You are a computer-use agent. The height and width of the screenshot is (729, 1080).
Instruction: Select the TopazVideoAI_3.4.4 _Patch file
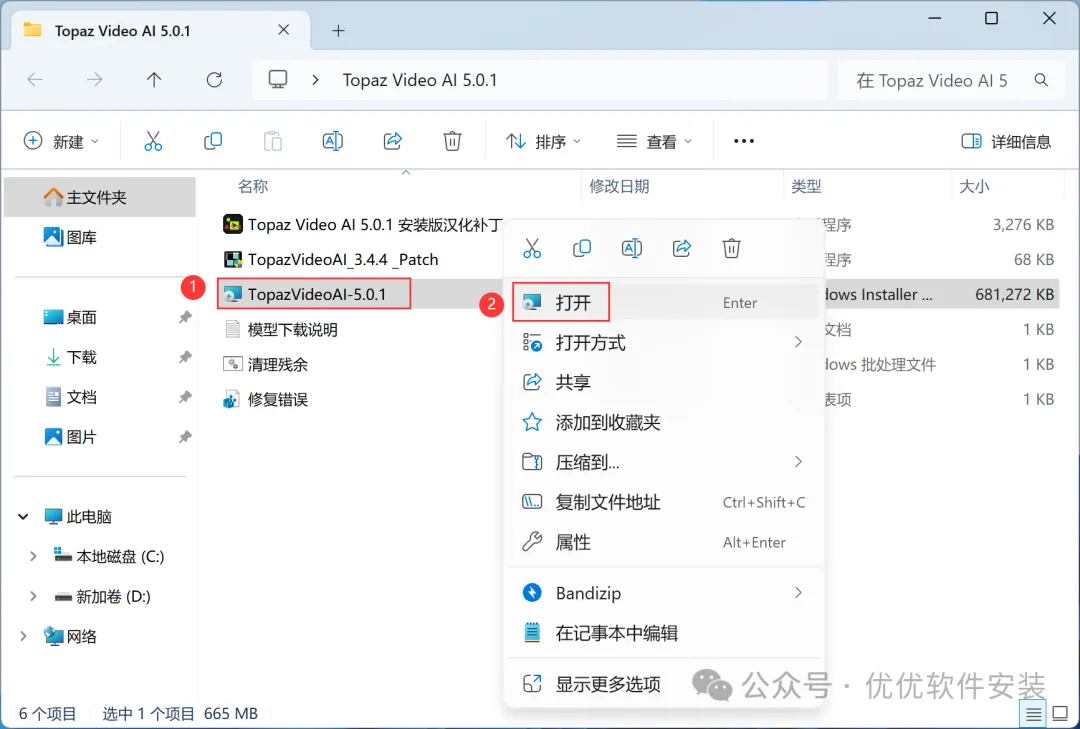(x=331, y=260)
